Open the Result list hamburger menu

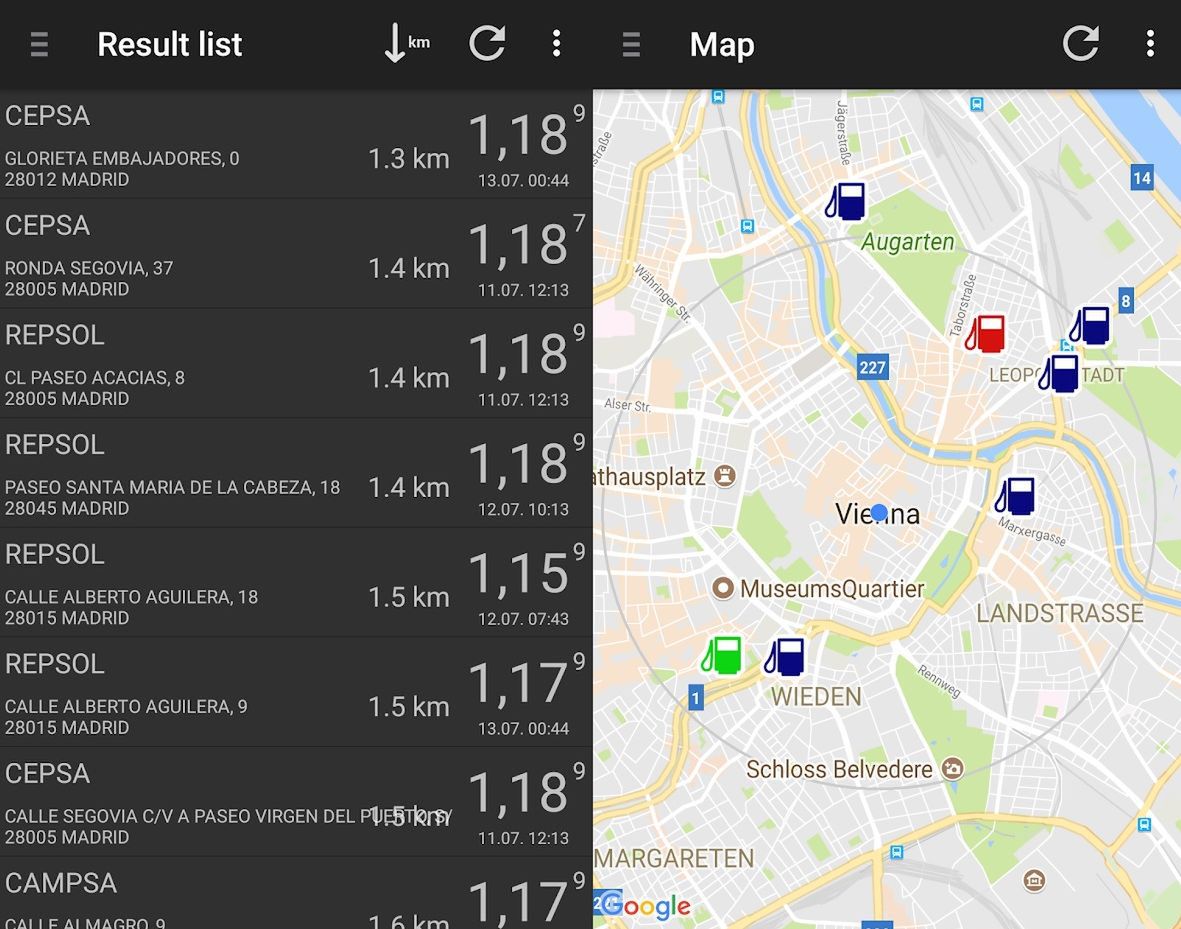tap(39, 44)
